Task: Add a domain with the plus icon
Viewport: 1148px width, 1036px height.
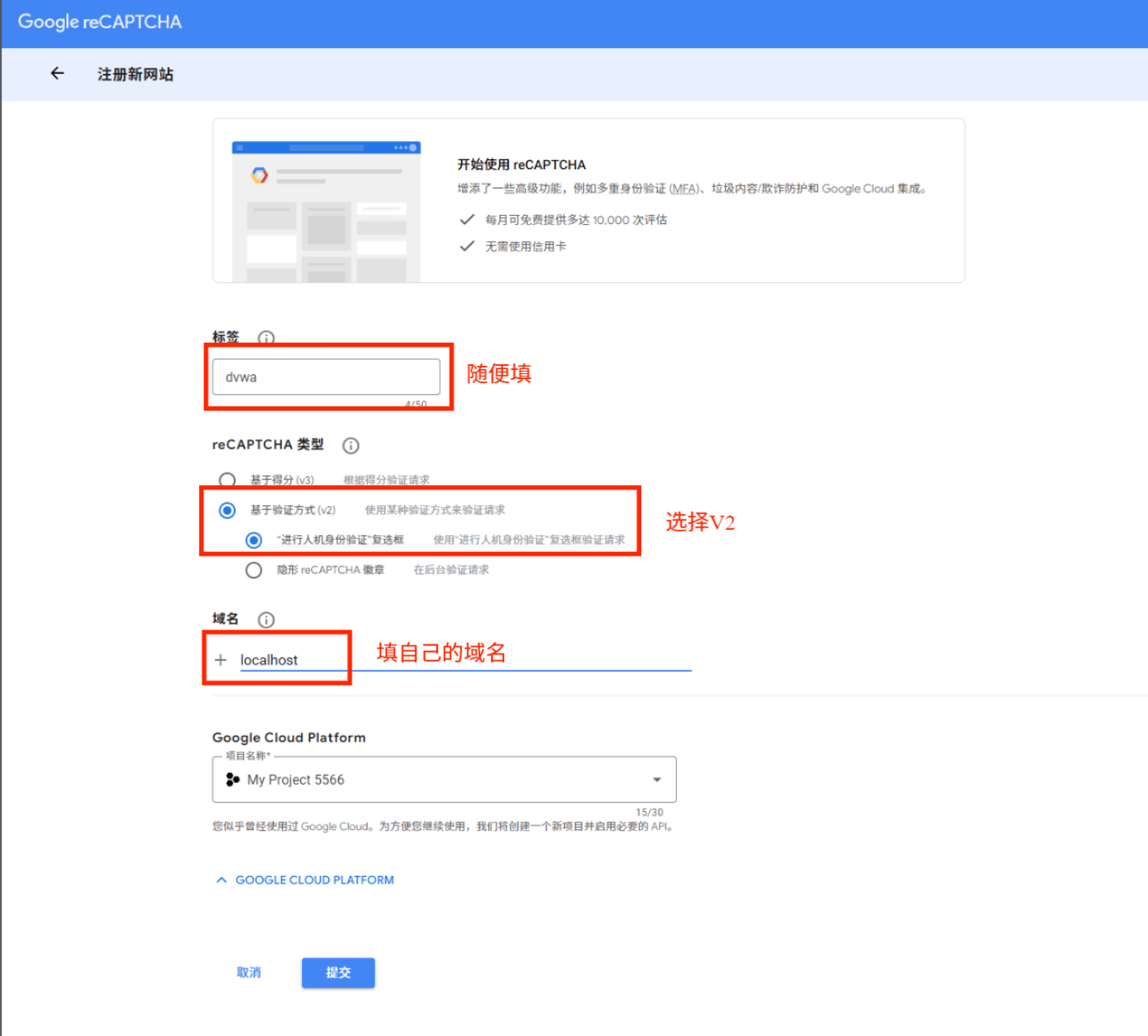Action: [x=221, y=660]
